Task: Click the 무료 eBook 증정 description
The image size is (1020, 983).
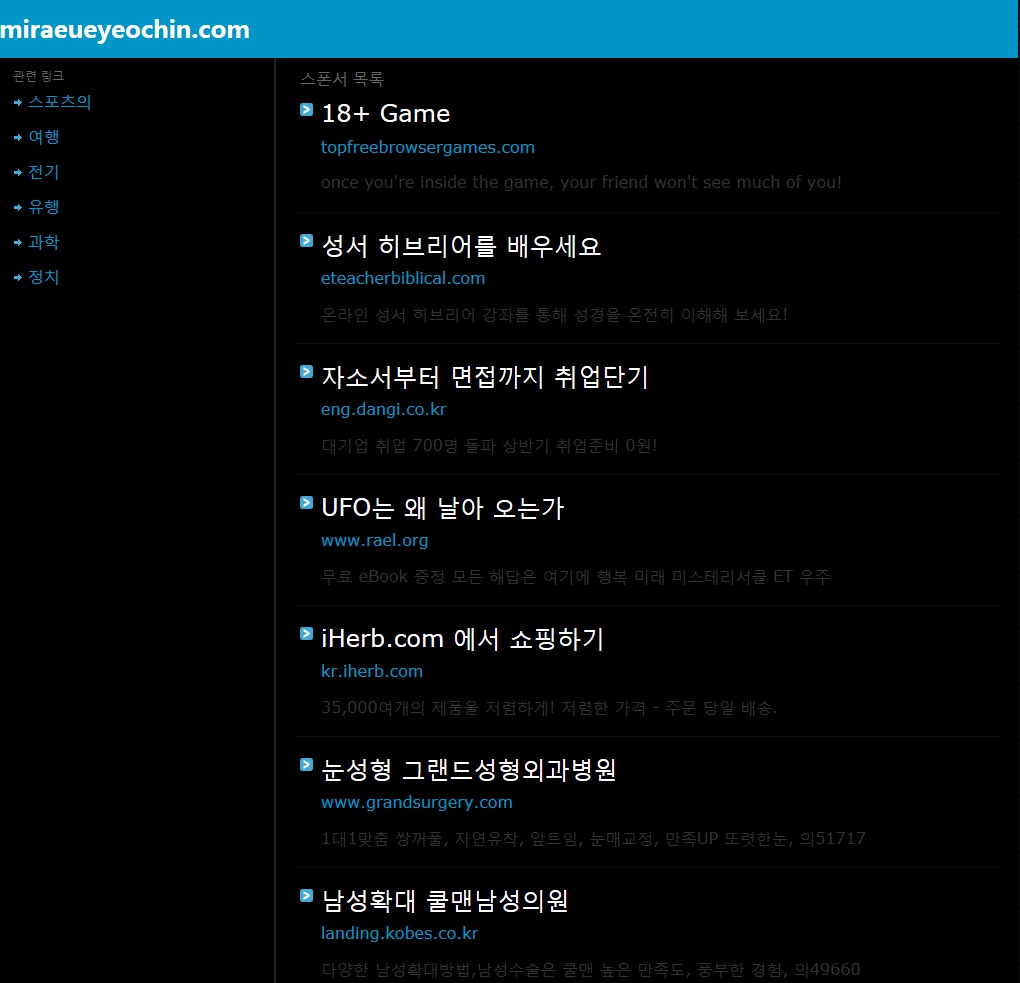Action: [x=575, y=577]
